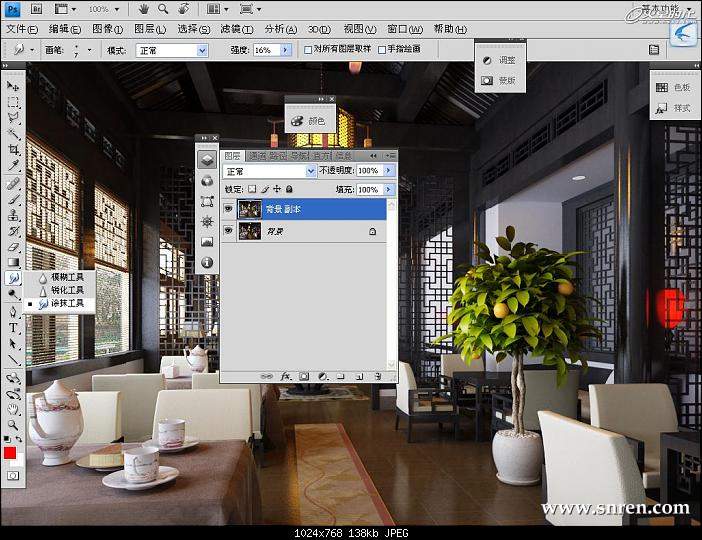Open the 图像 menu
Viewport: 702px width, 540px height.
tap(107, 29)
